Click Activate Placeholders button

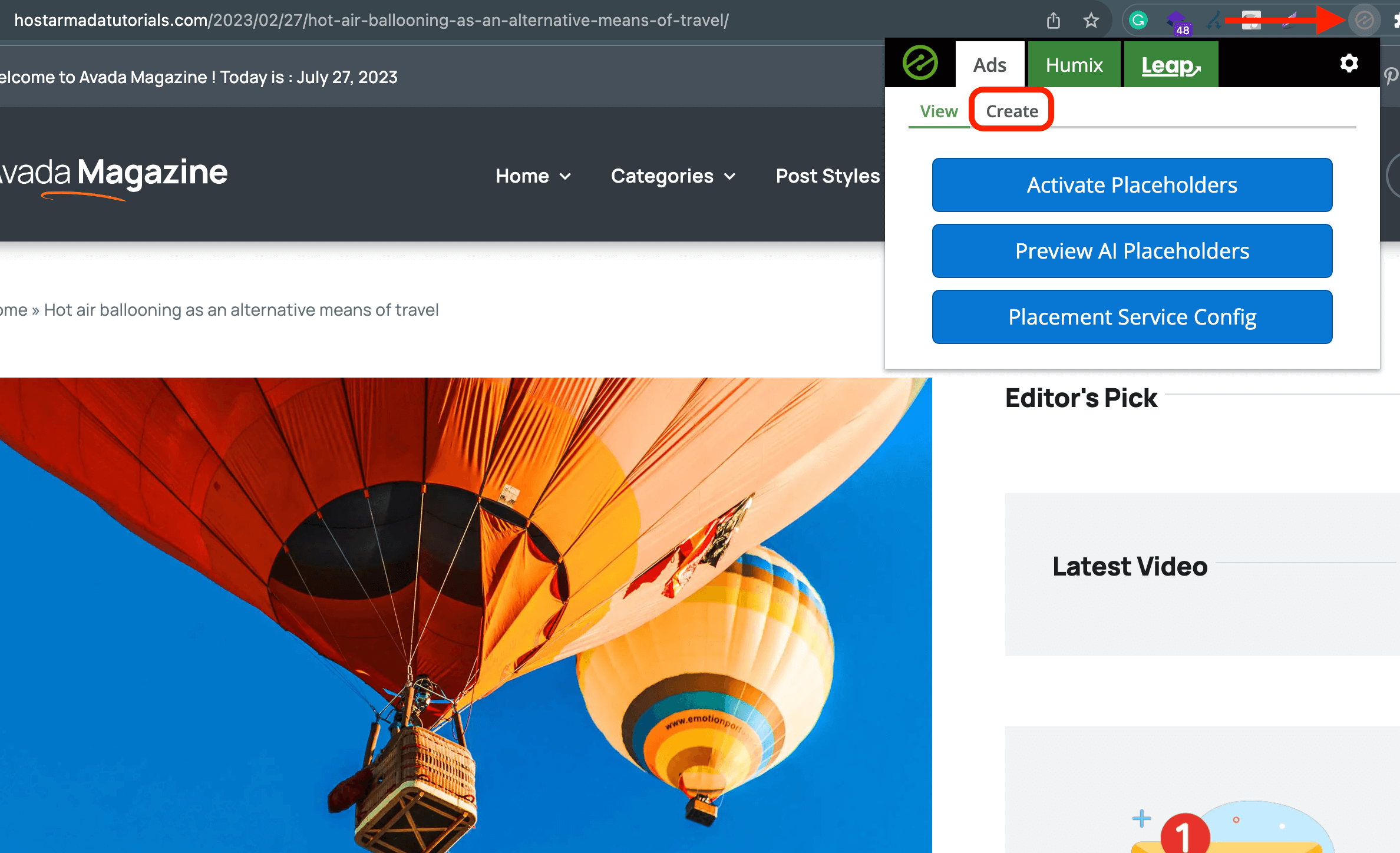1132,185
